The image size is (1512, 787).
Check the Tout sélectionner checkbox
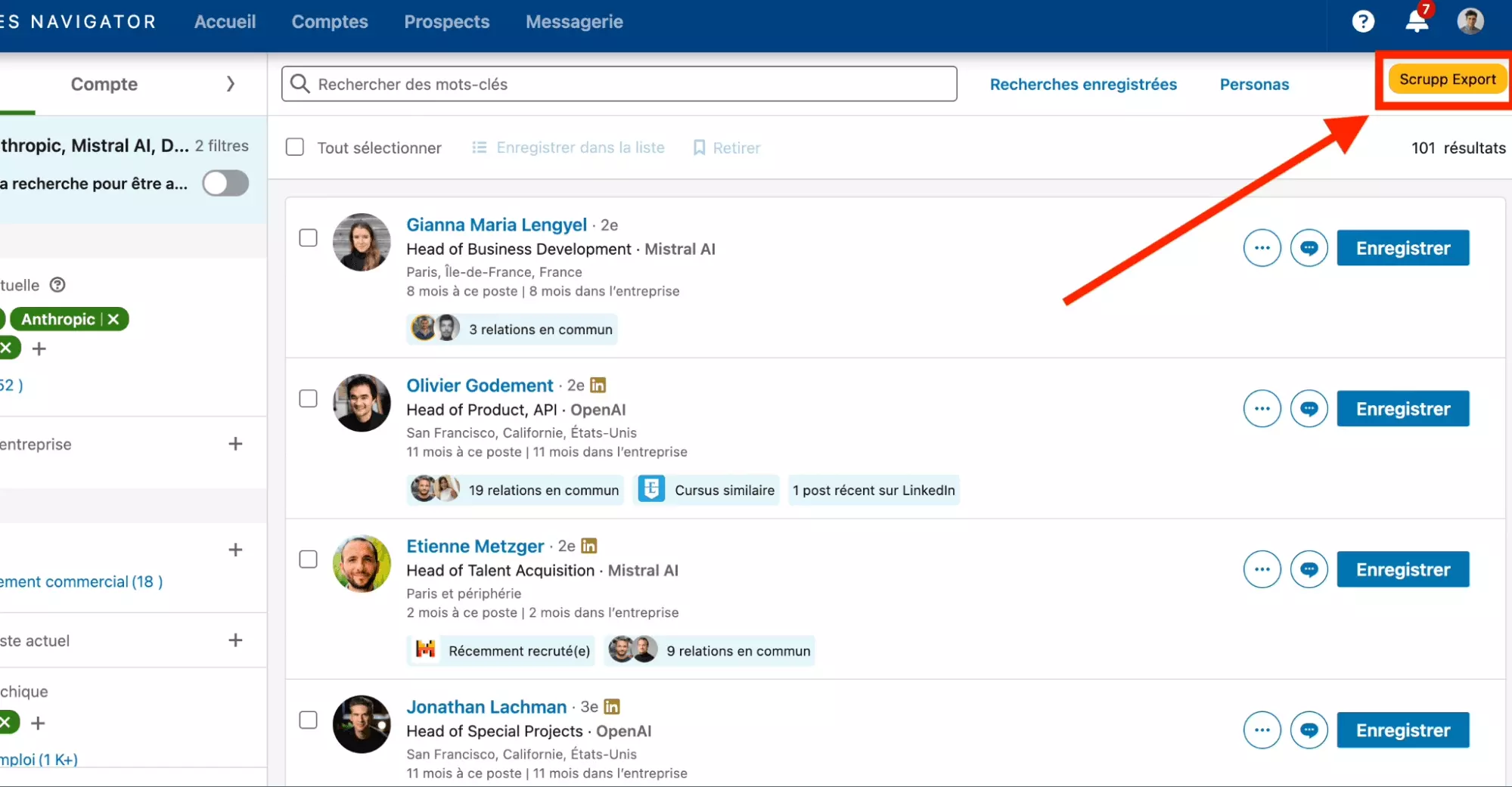point(295,147)
